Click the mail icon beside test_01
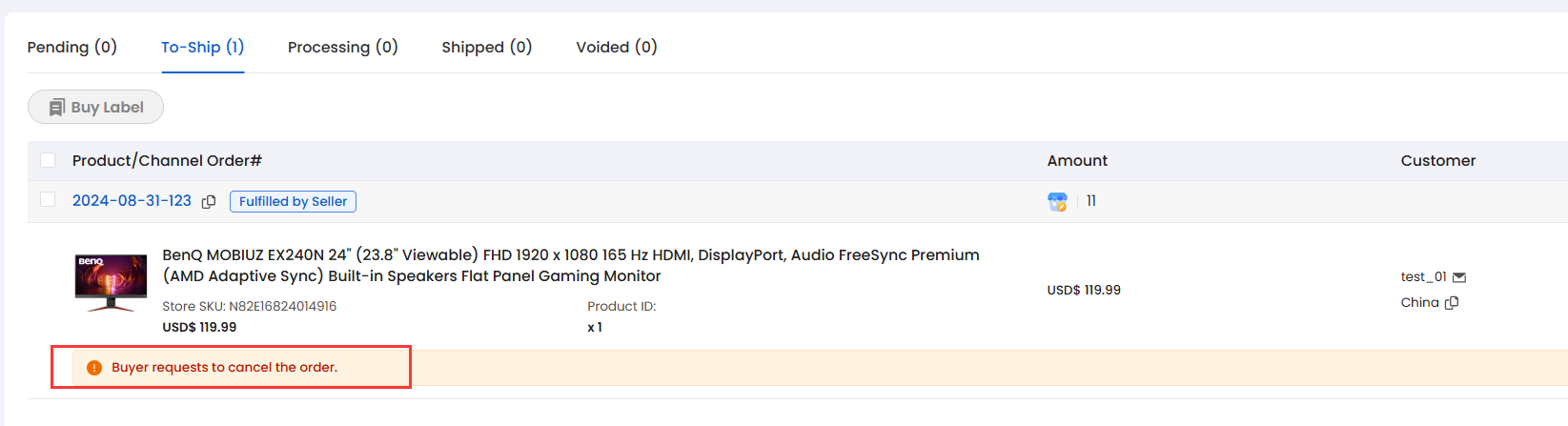1568x426 pixels. coord(1458,277)
